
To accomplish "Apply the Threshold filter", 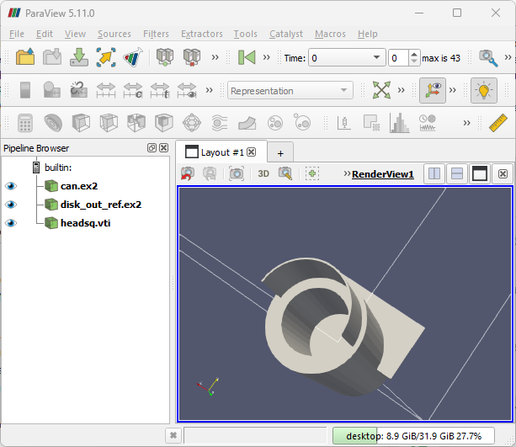I will pyautogui.click(x=136, y=123).
